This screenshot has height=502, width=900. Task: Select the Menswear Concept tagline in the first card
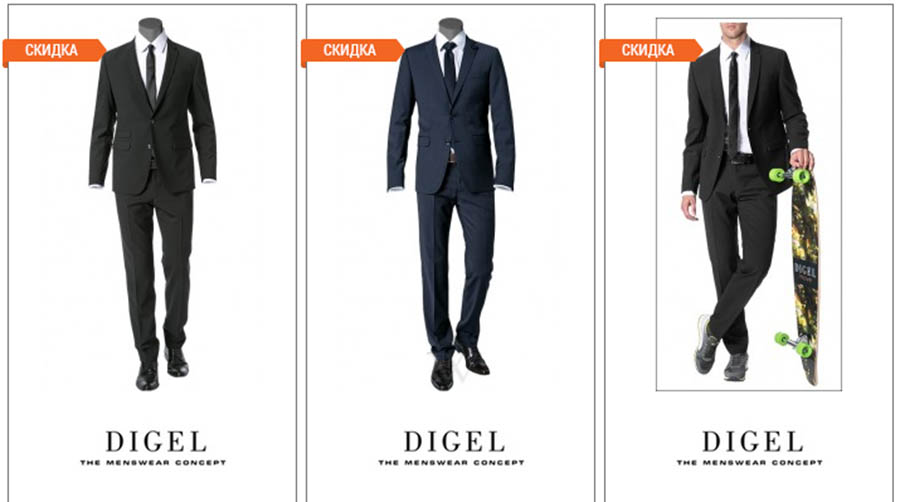point(153,462)
